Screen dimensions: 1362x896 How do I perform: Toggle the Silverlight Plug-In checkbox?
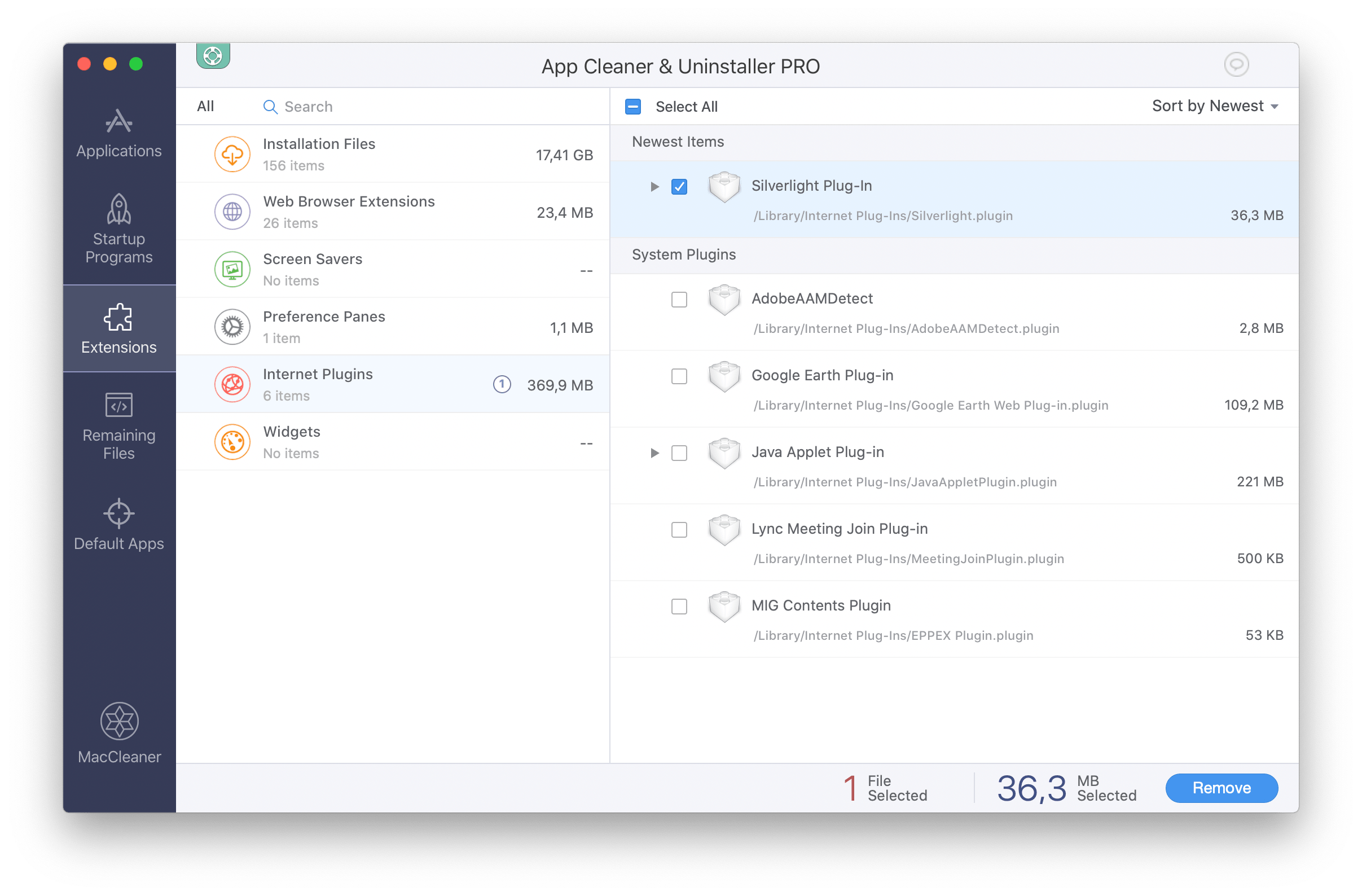coord(679,185)
